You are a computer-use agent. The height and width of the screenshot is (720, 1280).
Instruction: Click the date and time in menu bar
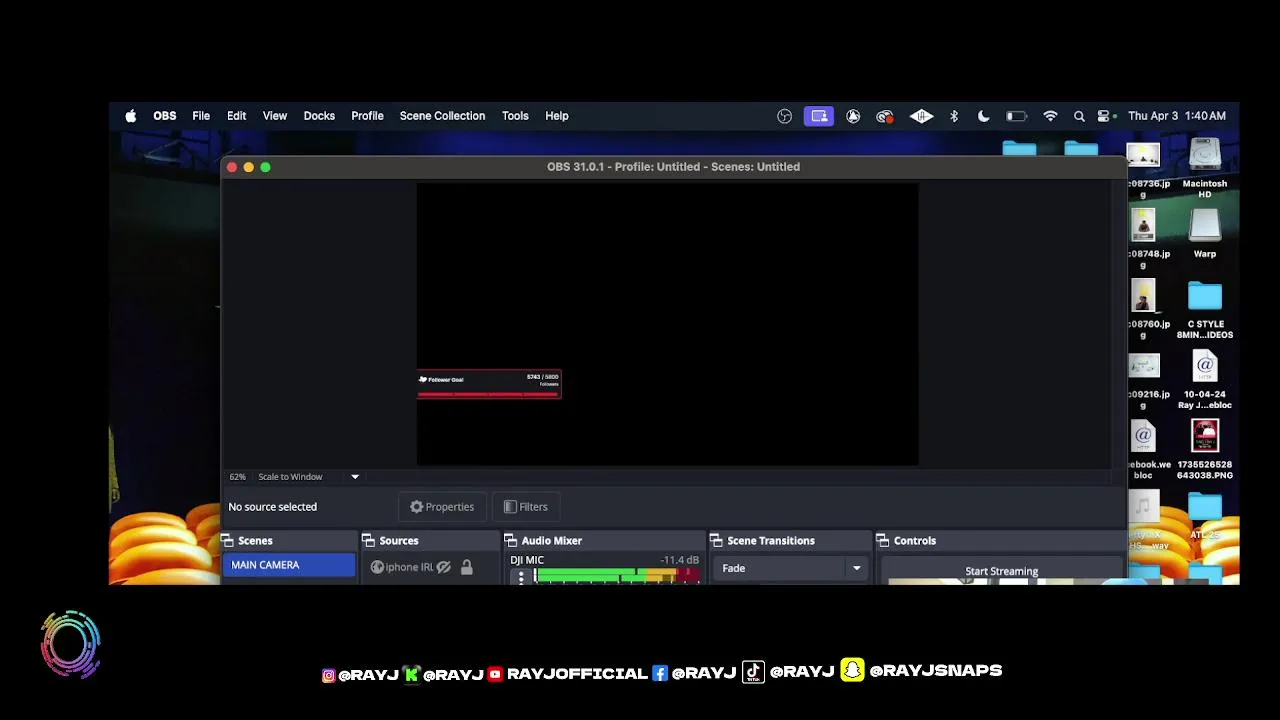(x=1177, y=116)
